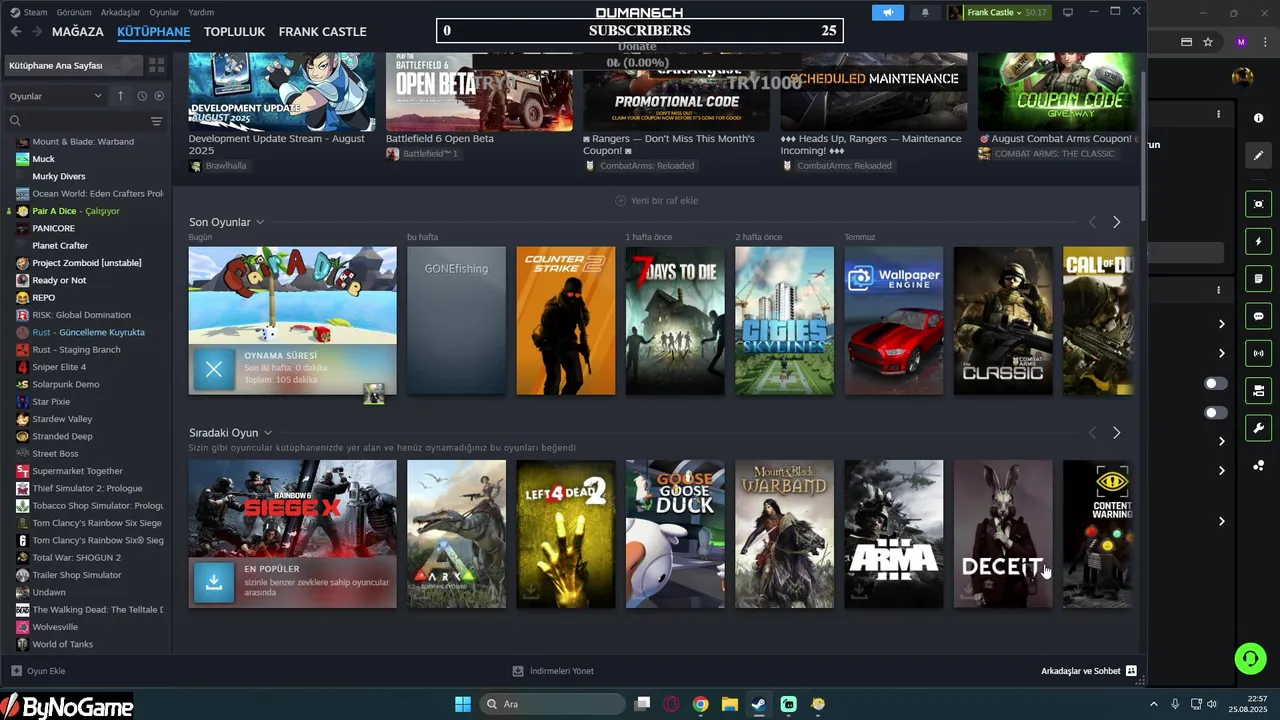Open Left 4 Dead 2 game cover
The width and height of the screenshot is (1280, 720).
(x=566, y=534)
